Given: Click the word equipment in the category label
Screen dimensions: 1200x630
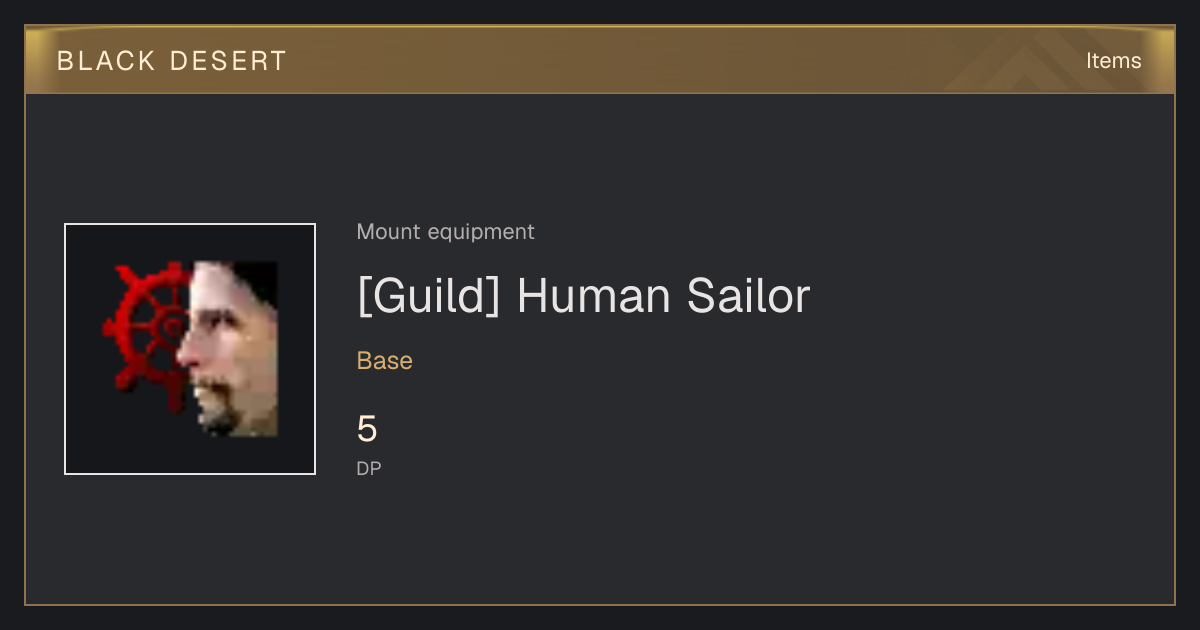Looking at the screenshot, I should coord(481,233).
